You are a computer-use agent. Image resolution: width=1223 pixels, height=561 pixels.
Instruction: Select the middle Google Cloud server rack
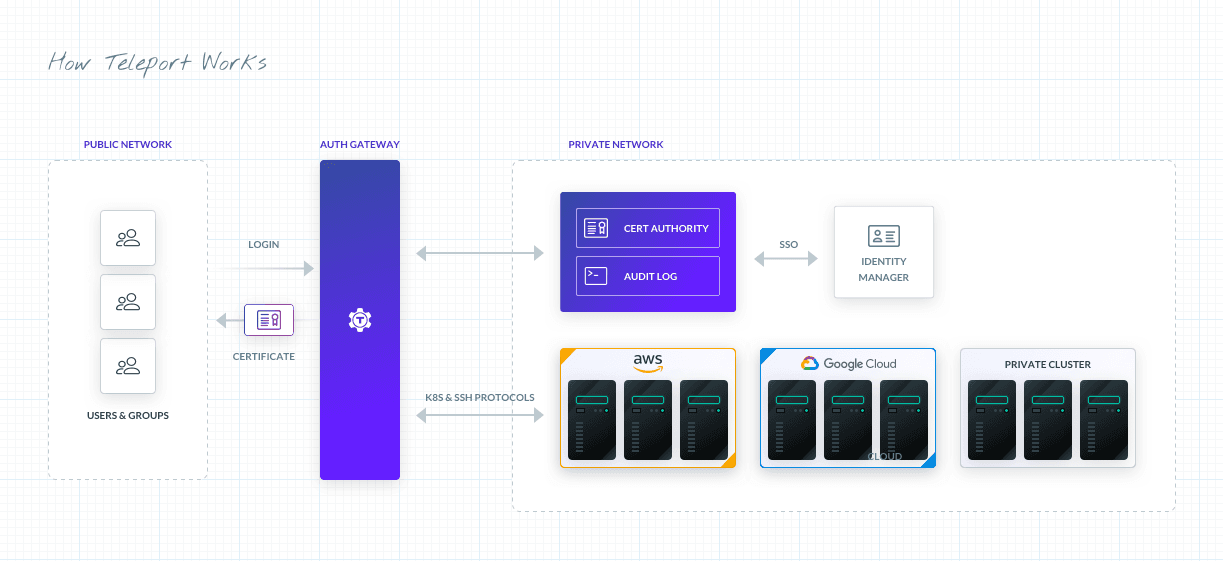[x=848, y=420]
